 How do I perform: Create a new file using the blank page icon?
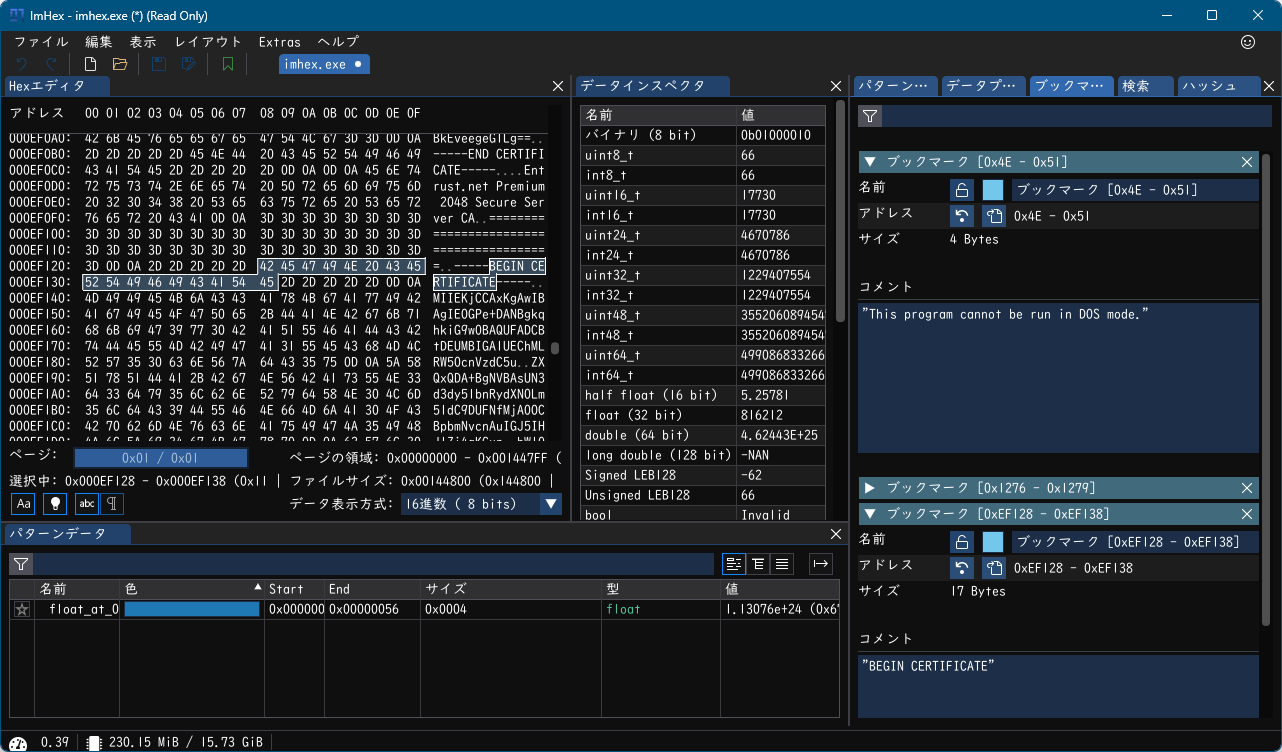(88, 63)
